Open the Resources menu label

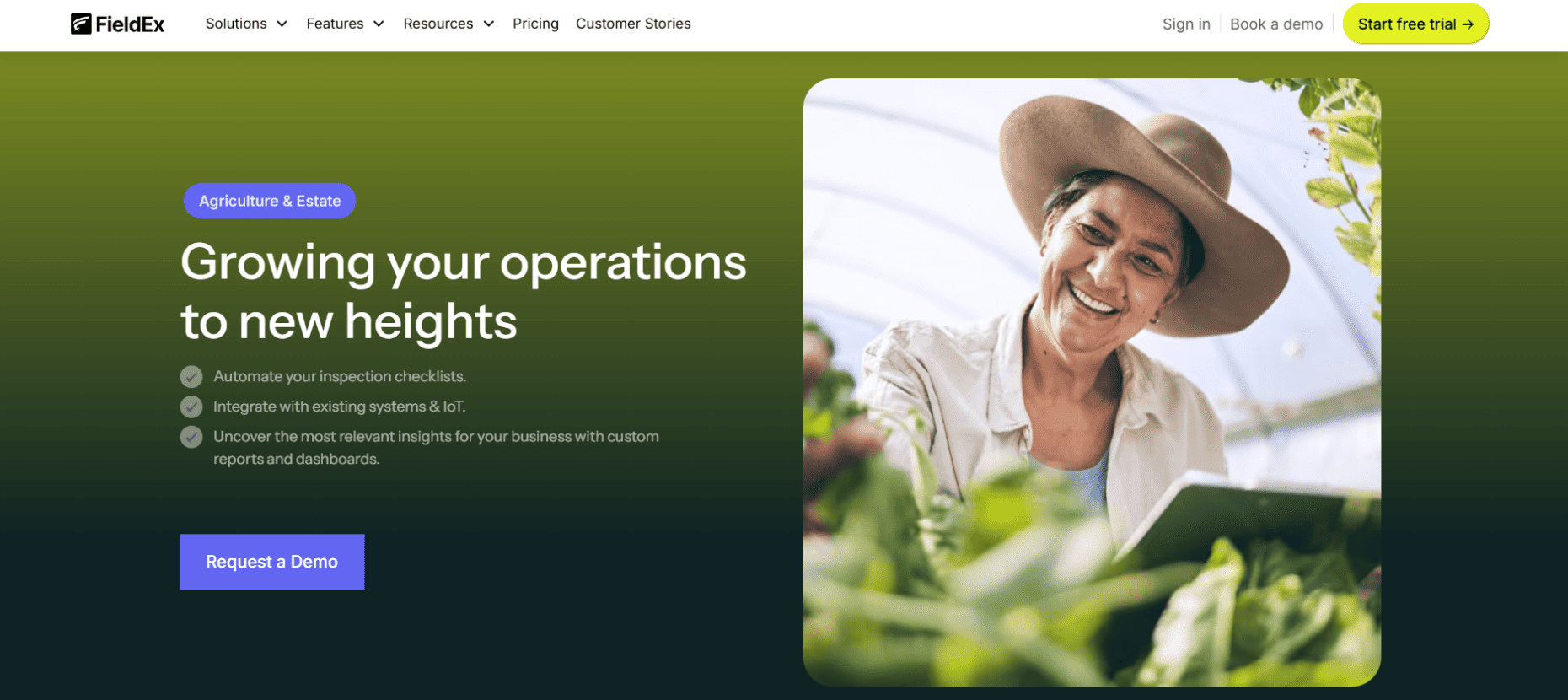pyautogui.click(x=438, y=24)
